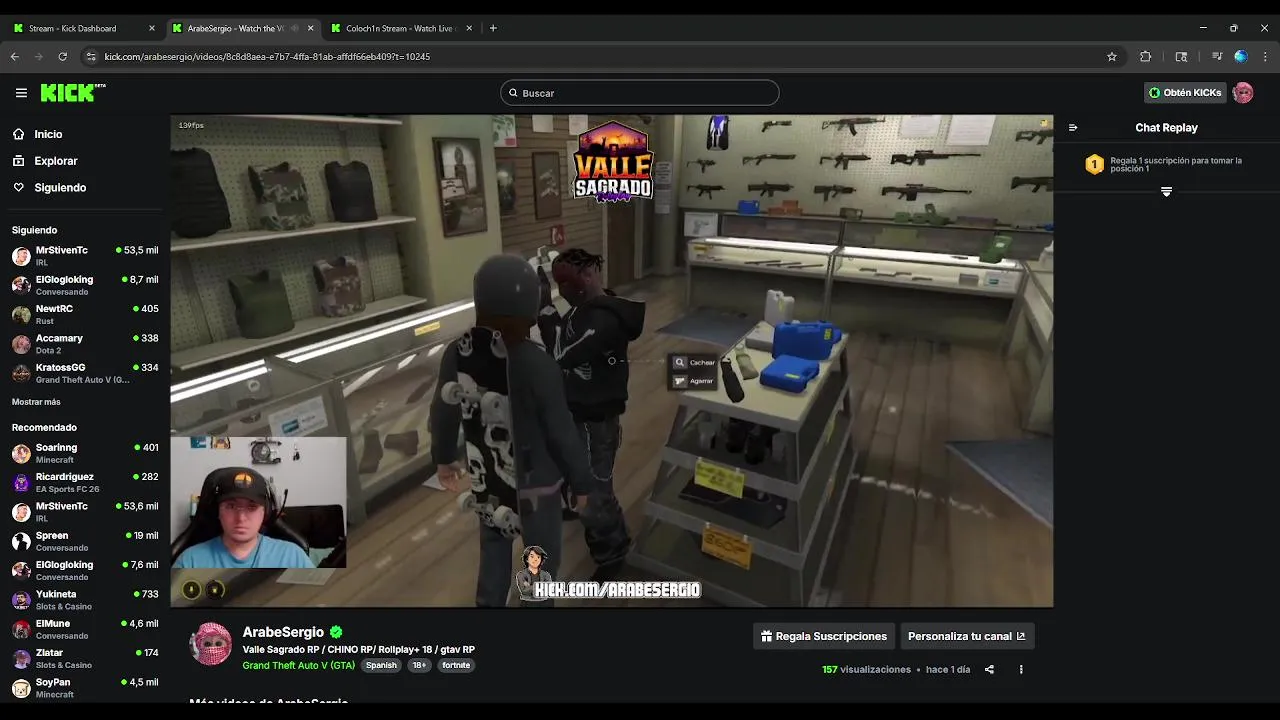Click the Kick logo

coord(72,93)
